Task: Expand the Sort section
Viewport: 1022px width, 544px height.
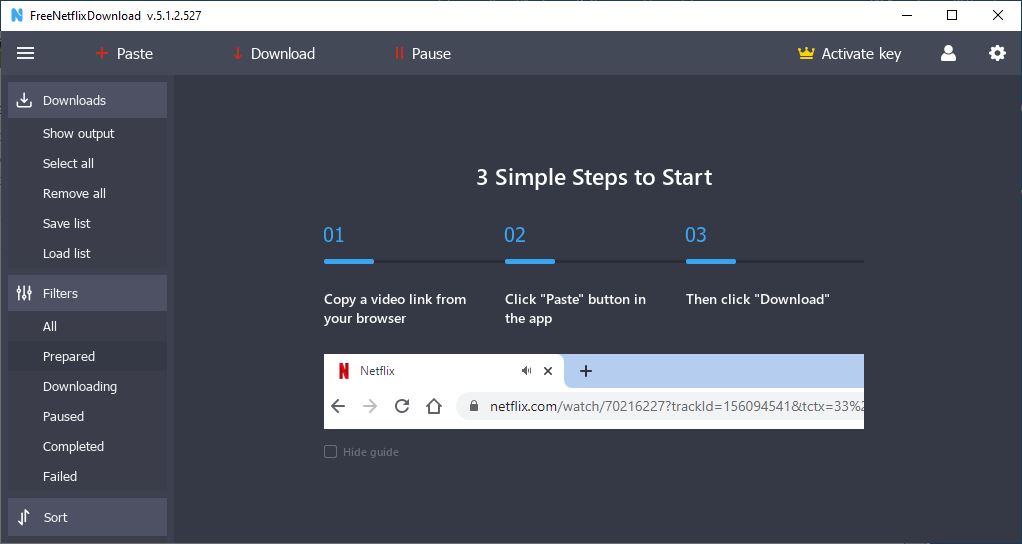Action: tap(87, 517)
